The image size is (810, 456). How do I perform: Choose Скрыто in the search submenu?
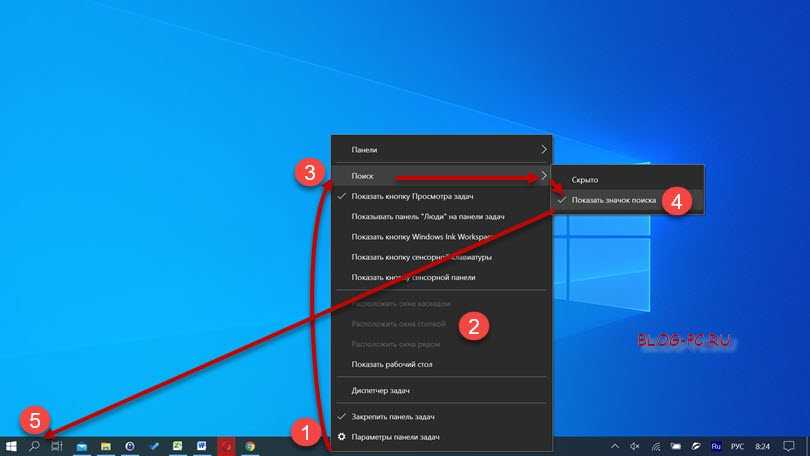point(585,179)
